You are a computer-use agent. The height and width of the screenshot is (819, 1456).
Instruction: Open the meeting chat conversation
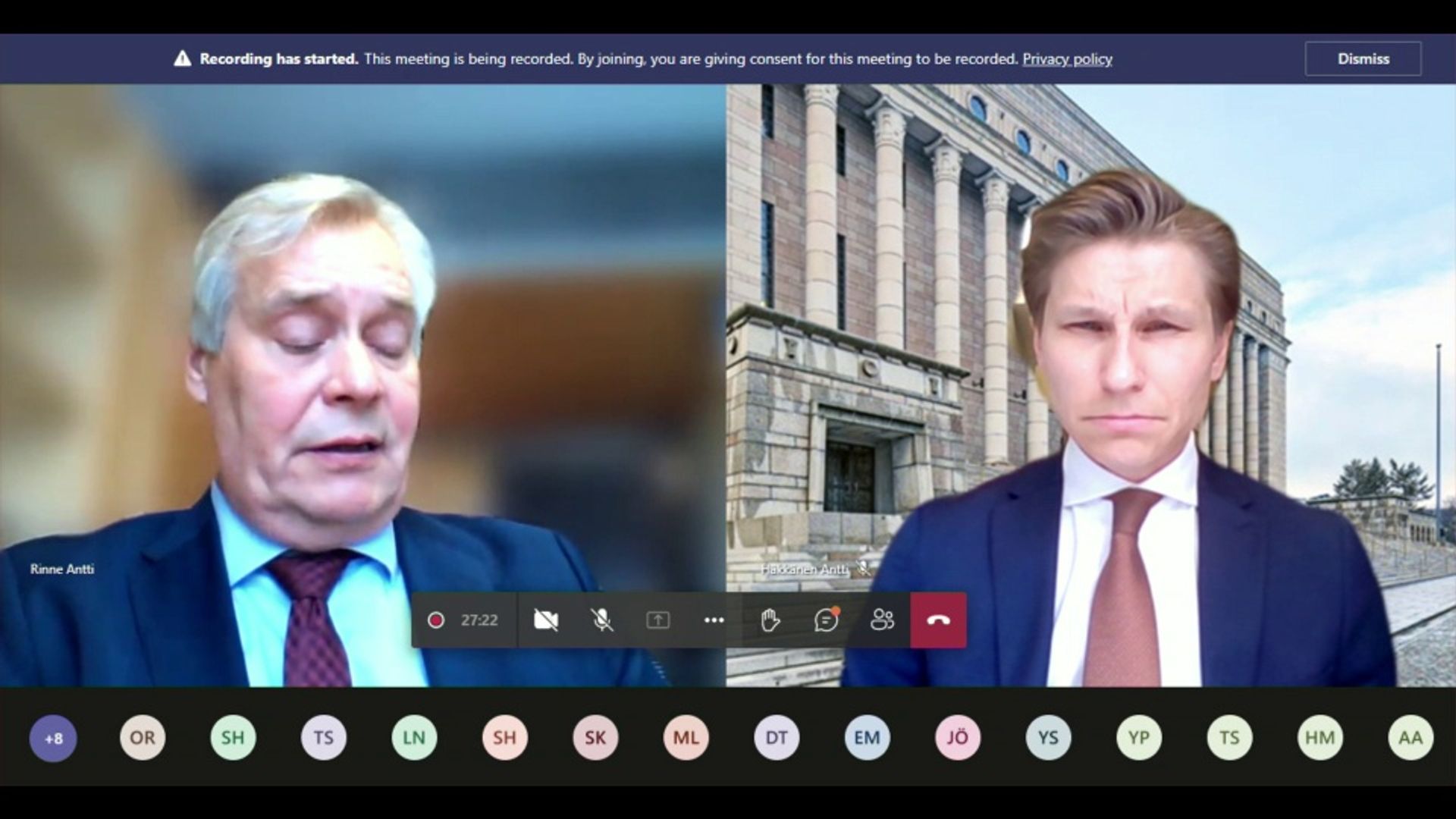coord(826,620)
